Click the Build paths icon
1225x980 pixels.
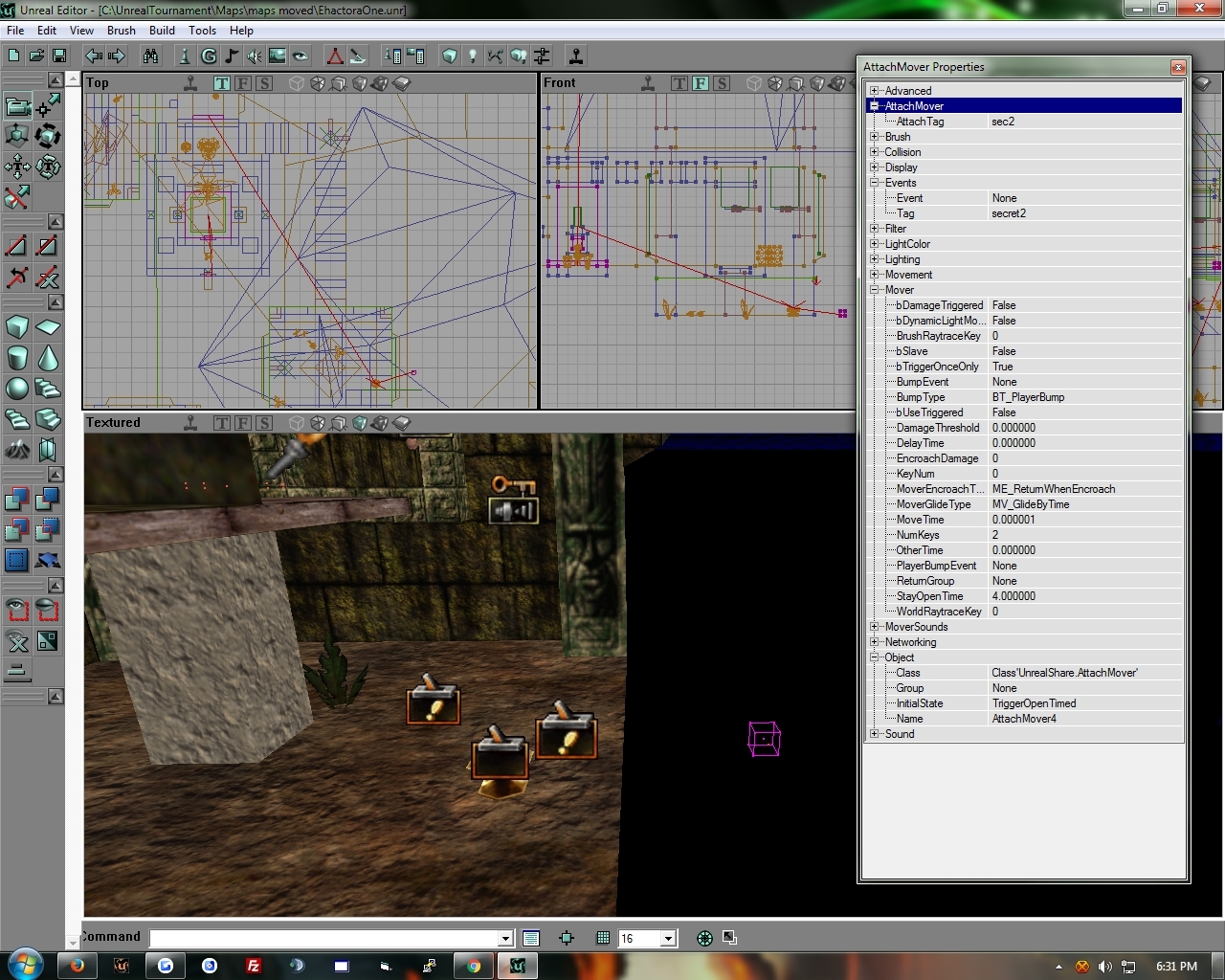pos(496,56)
